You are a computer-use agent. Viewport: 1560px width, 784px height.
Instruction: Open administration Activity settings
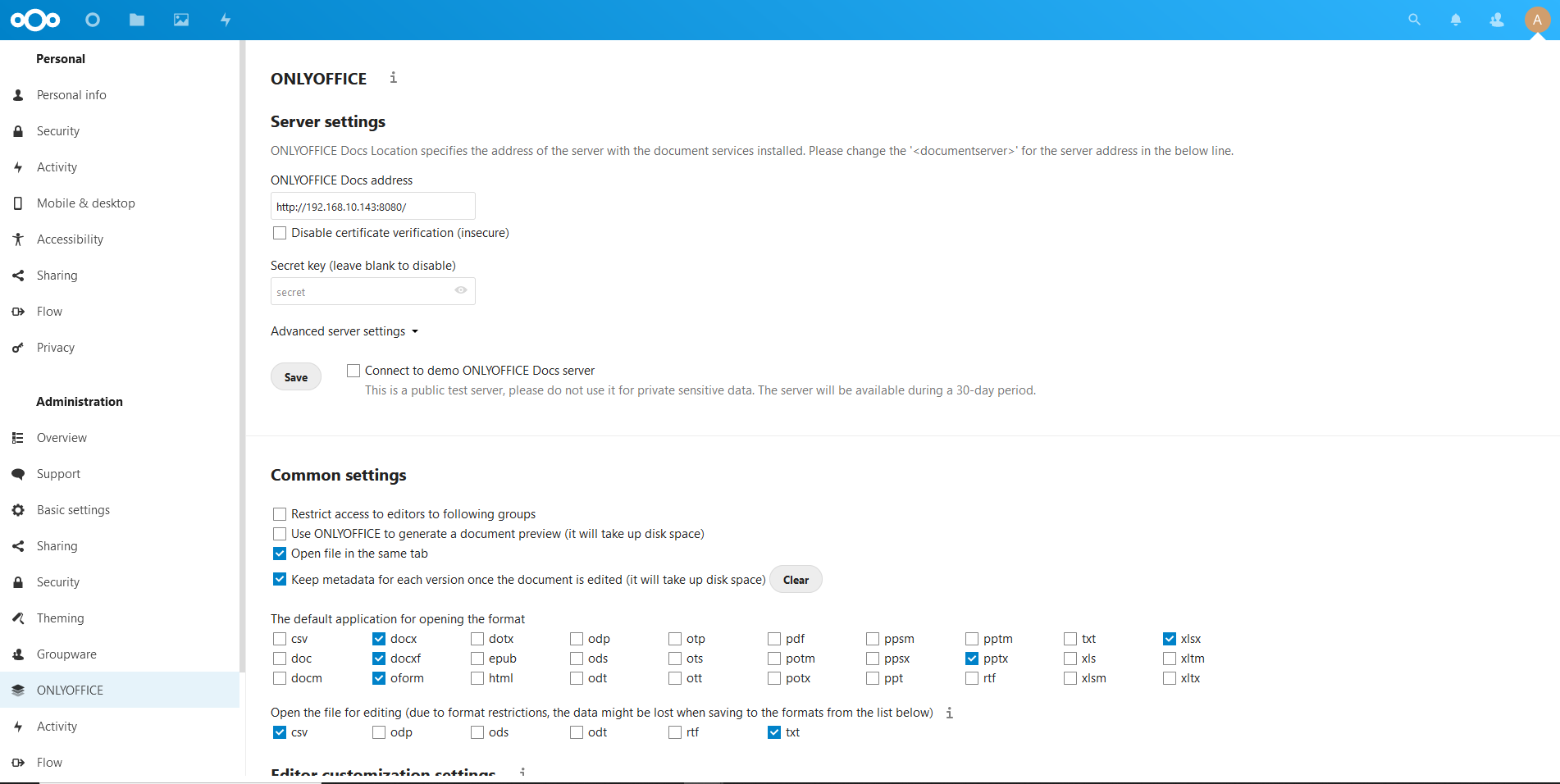tap(120, 727)
